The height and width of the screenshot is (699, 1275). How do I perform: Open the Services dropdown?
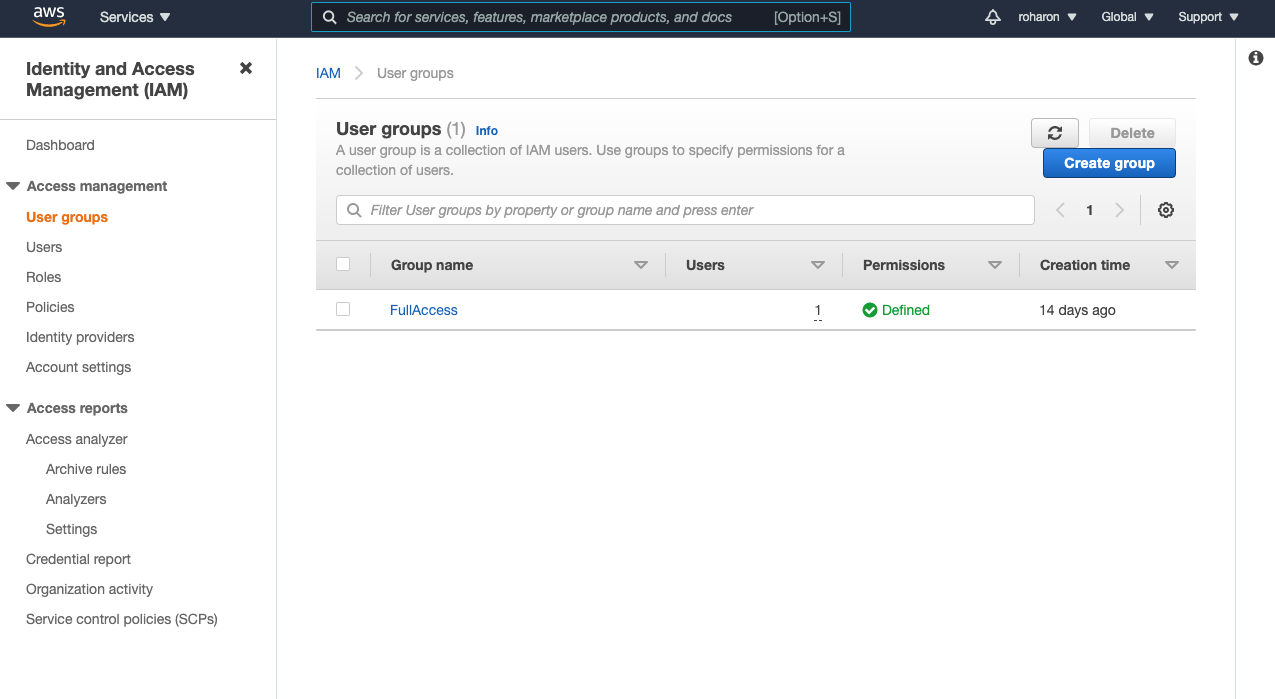click(135, 17)
